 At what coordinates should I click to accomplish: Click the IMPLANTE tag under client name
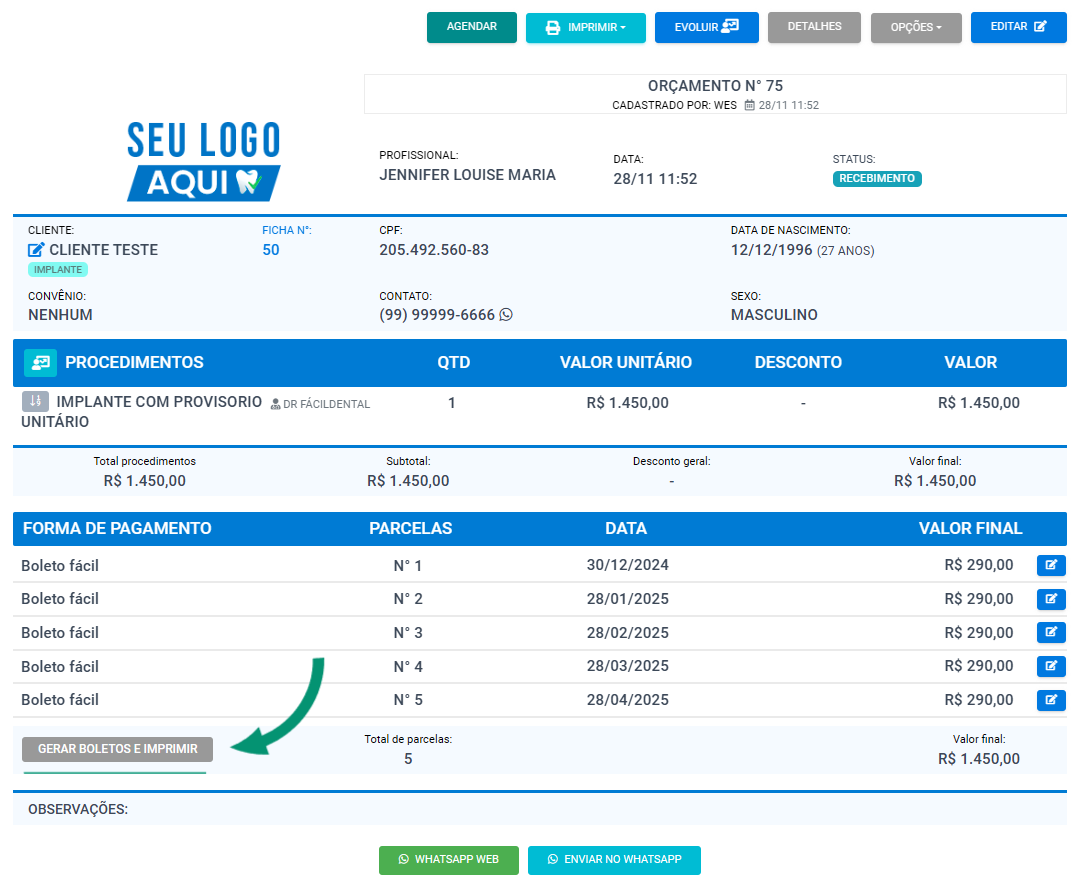(x=58, y=269)
